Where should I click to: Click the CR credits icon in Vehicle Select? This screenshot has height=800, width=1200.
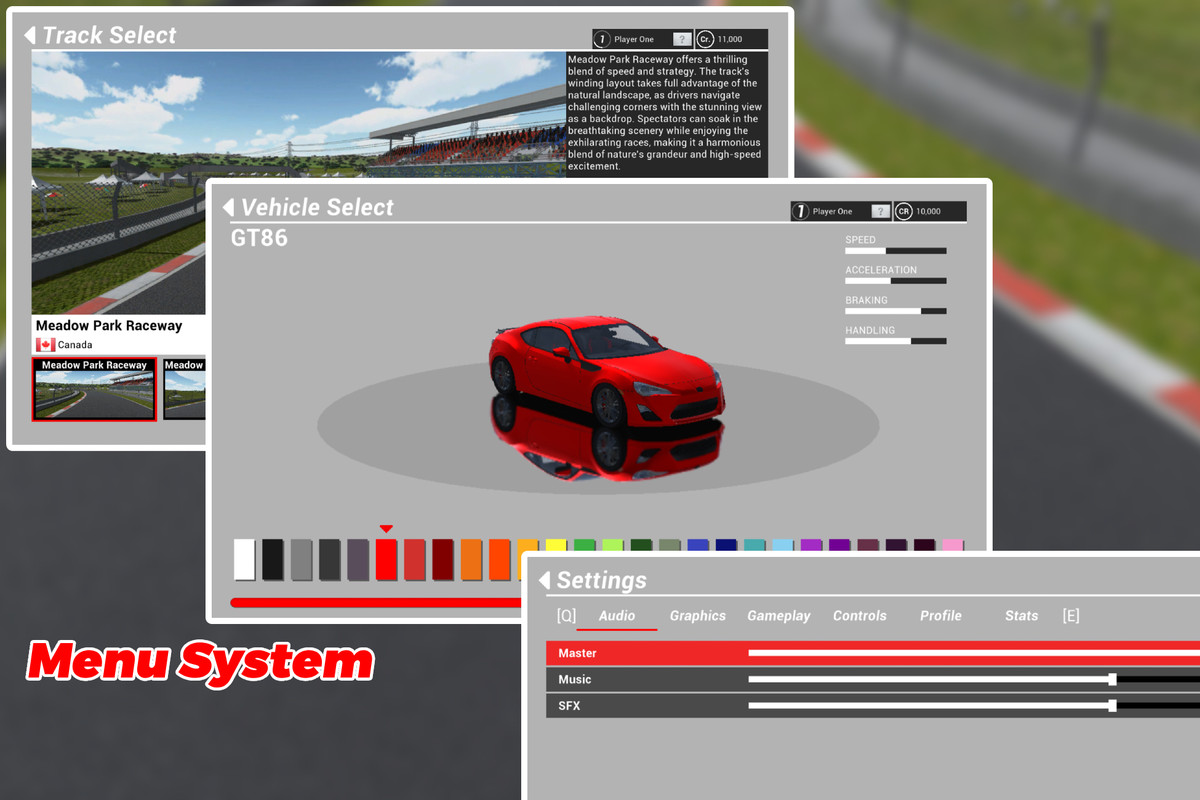904,211
